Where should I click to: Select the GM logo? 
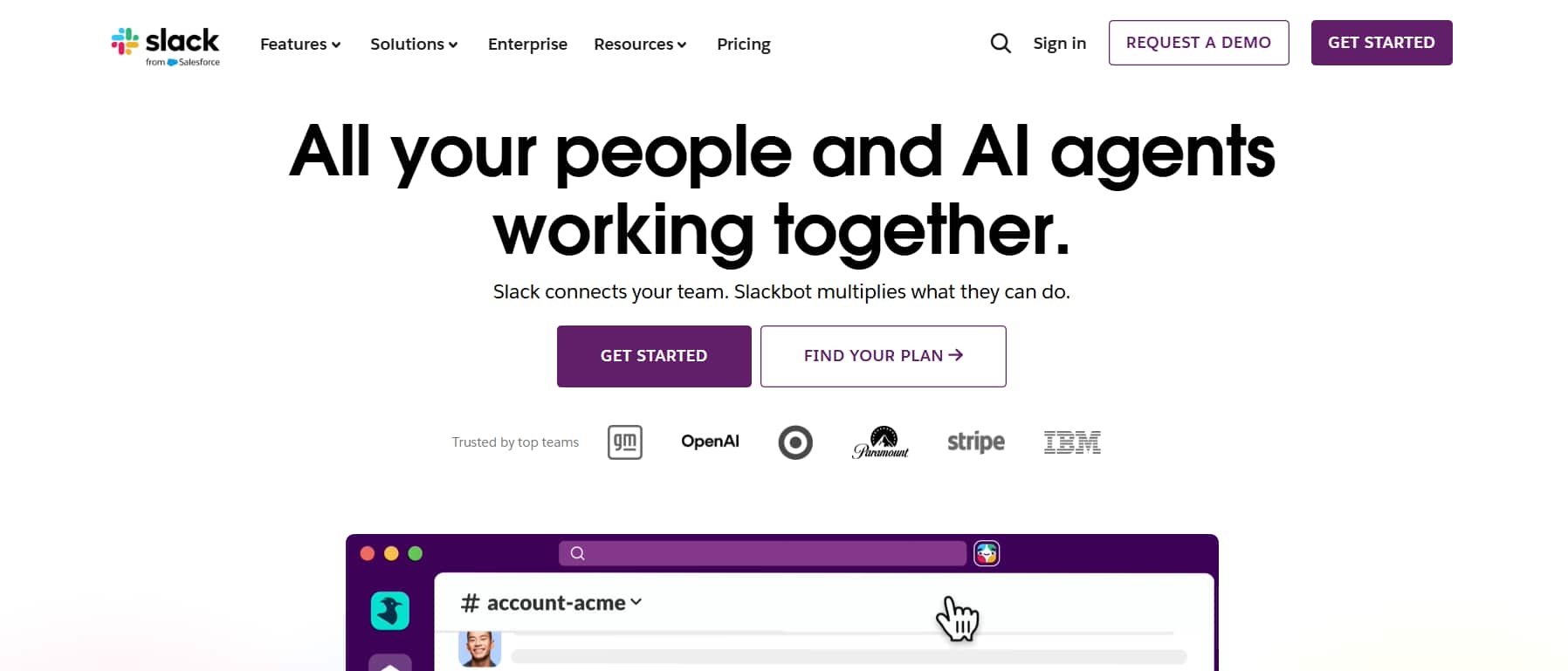pos(623,442)
